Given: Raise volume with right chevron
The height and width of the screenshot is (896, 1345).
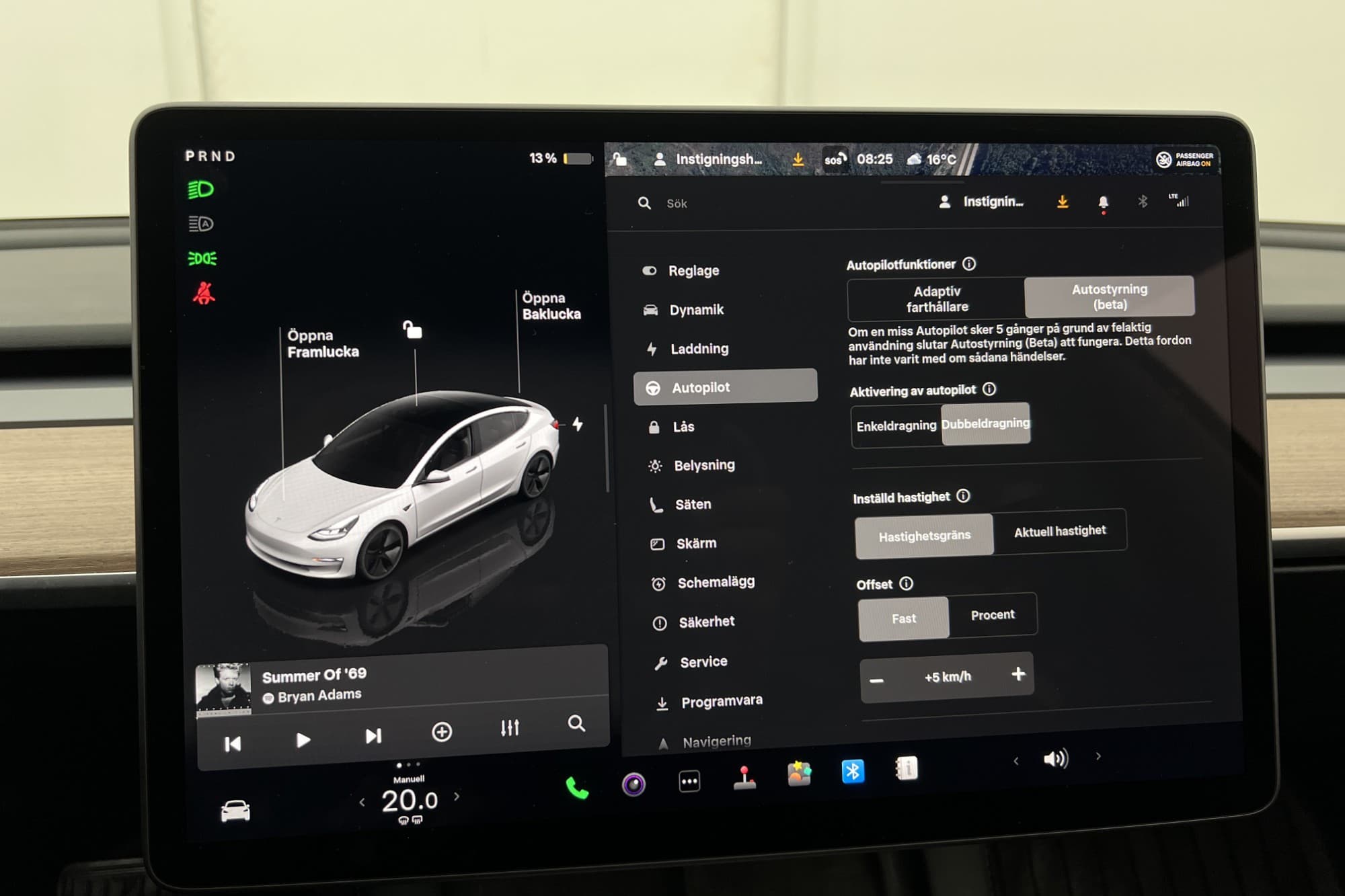Looking at the screenshot, I should [1098, 756].
